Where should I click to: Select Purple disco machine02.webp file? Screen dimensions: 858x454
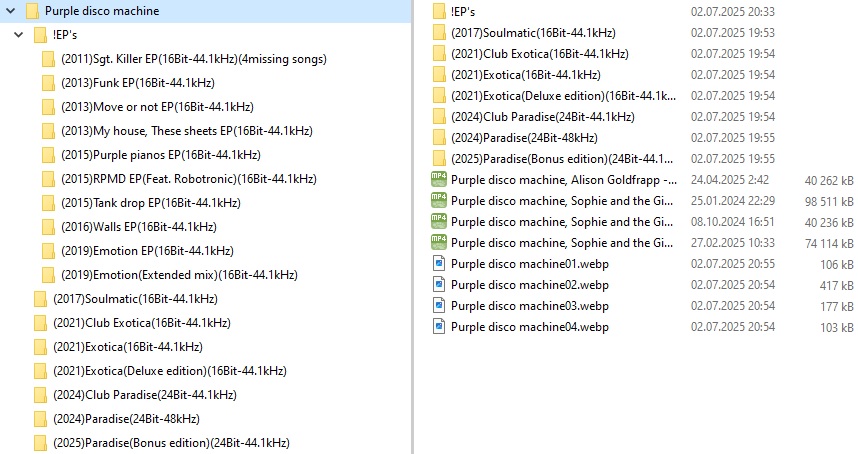click(530, 285)
